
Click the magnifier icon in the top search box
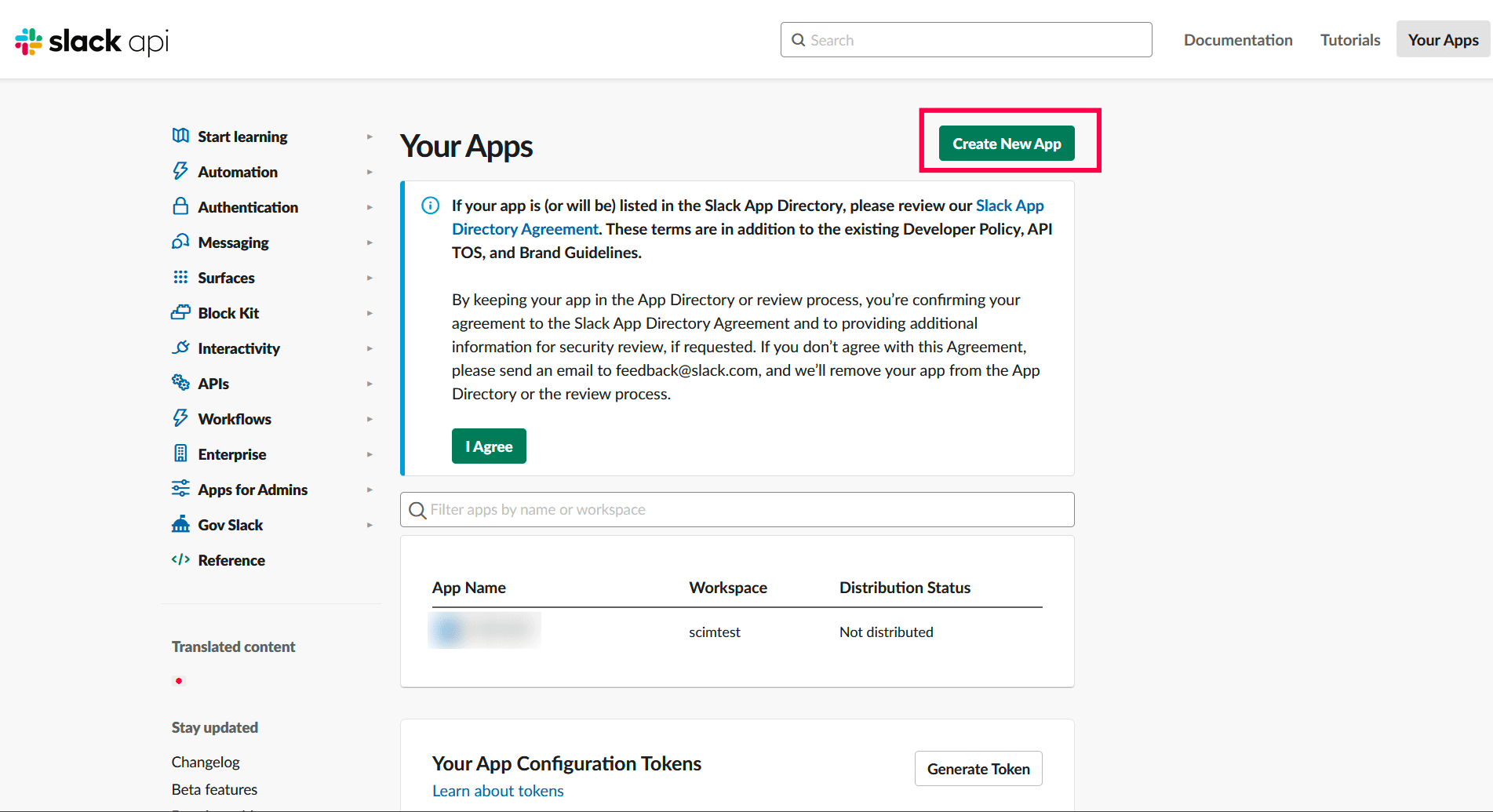coord(799,40)
